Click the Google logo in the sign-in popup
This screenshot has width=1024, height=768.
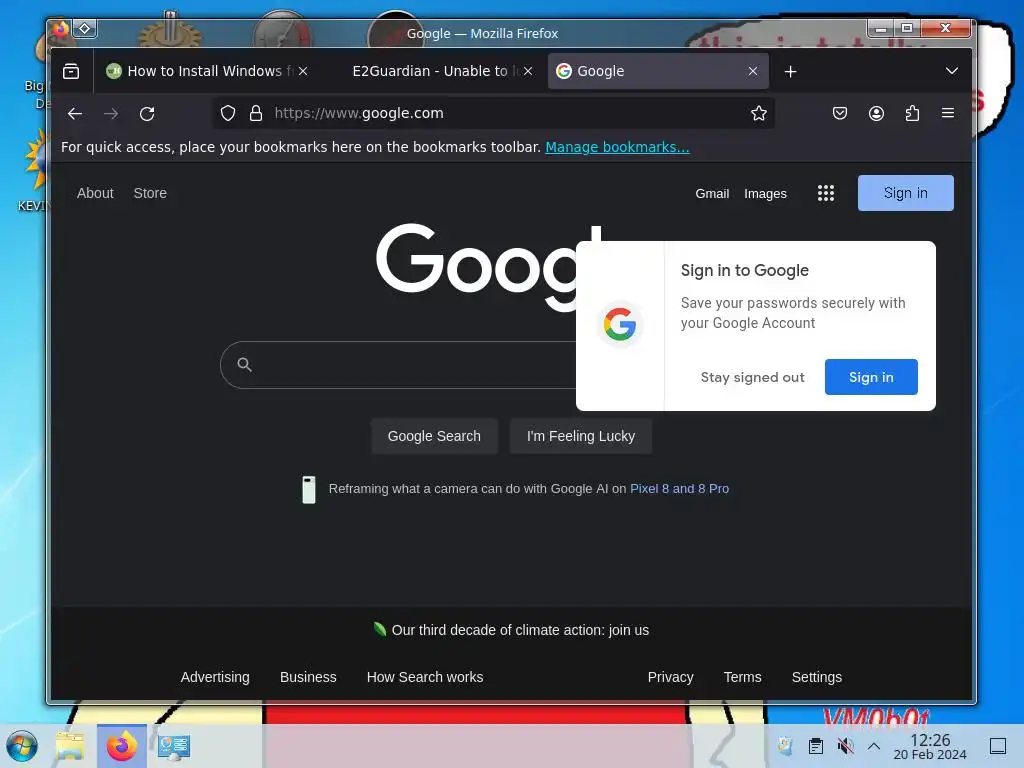pos(619,324)
